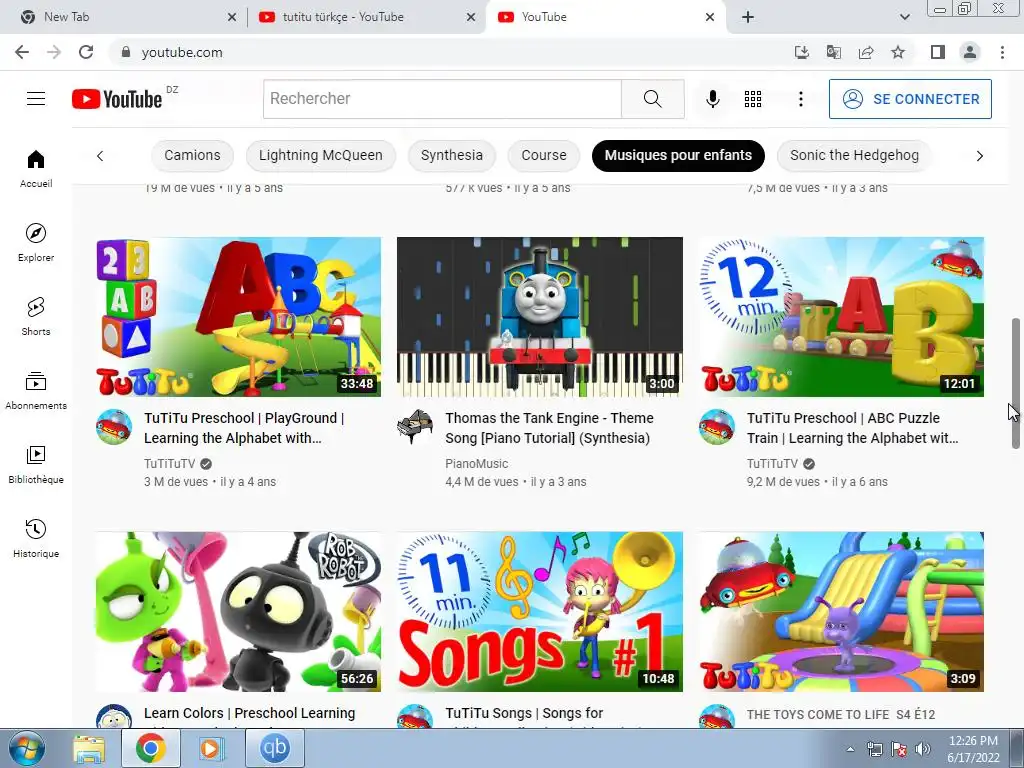This screenshot has height=768, width=1024.
Task: Open Shorts in the sidebar
Action: point(36,317)
